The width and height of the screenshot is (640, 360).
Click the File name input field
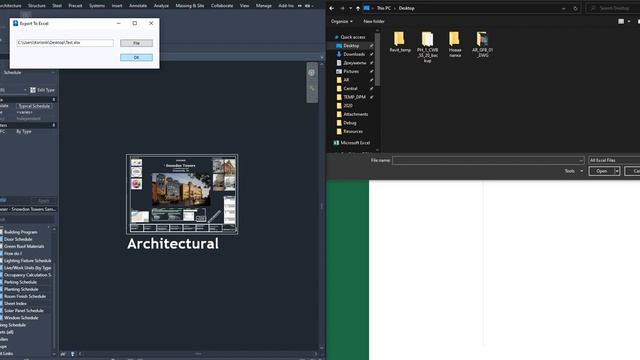(x=488, y=160)
